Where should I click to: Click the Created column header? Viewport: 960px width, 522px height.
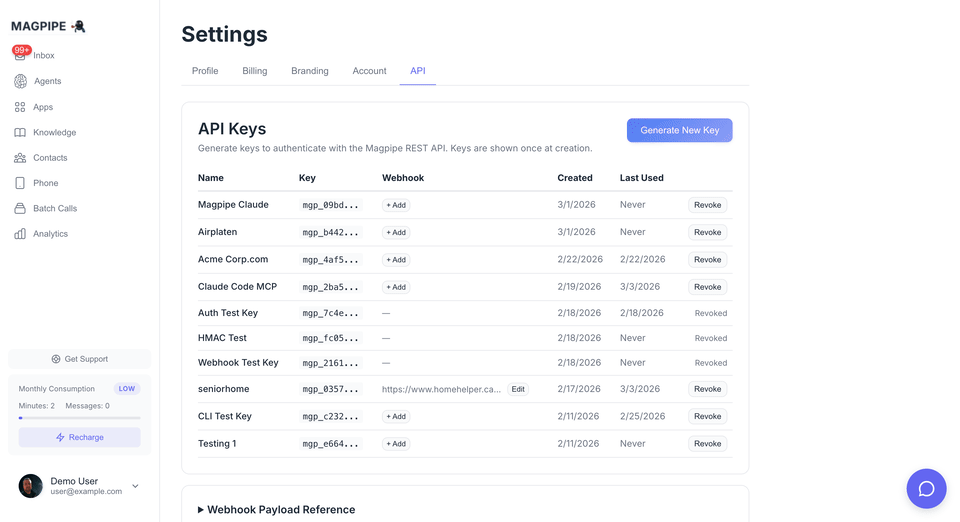pos(575,178)
